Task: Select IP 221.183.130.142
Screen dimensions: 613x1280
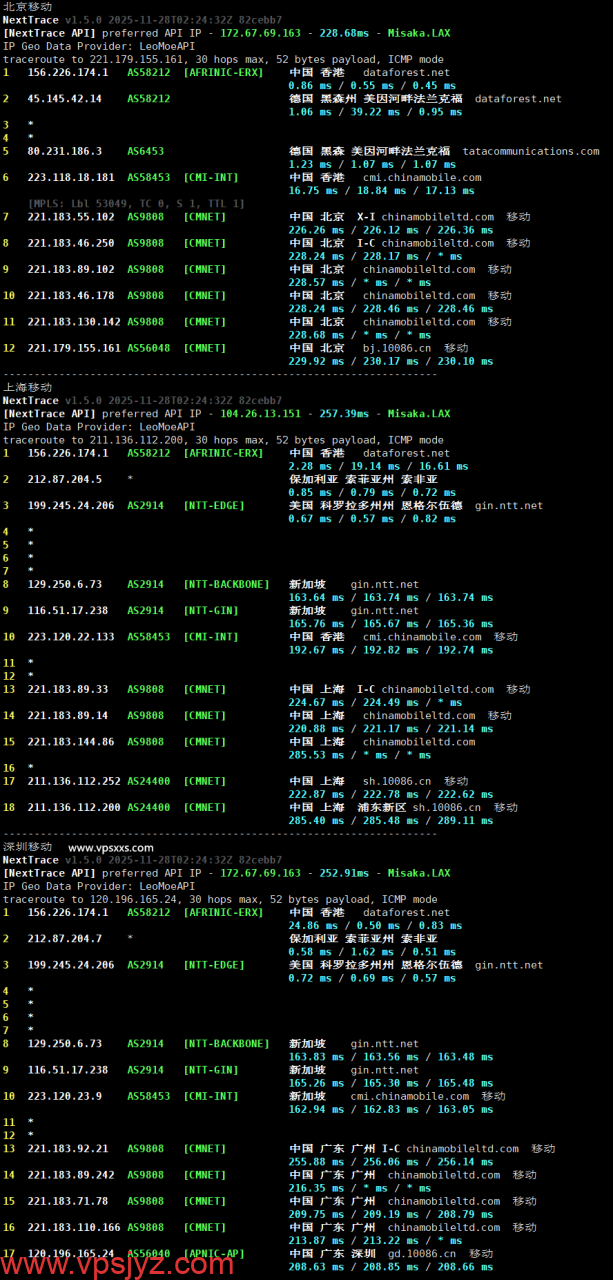Action: click(74, 321)
